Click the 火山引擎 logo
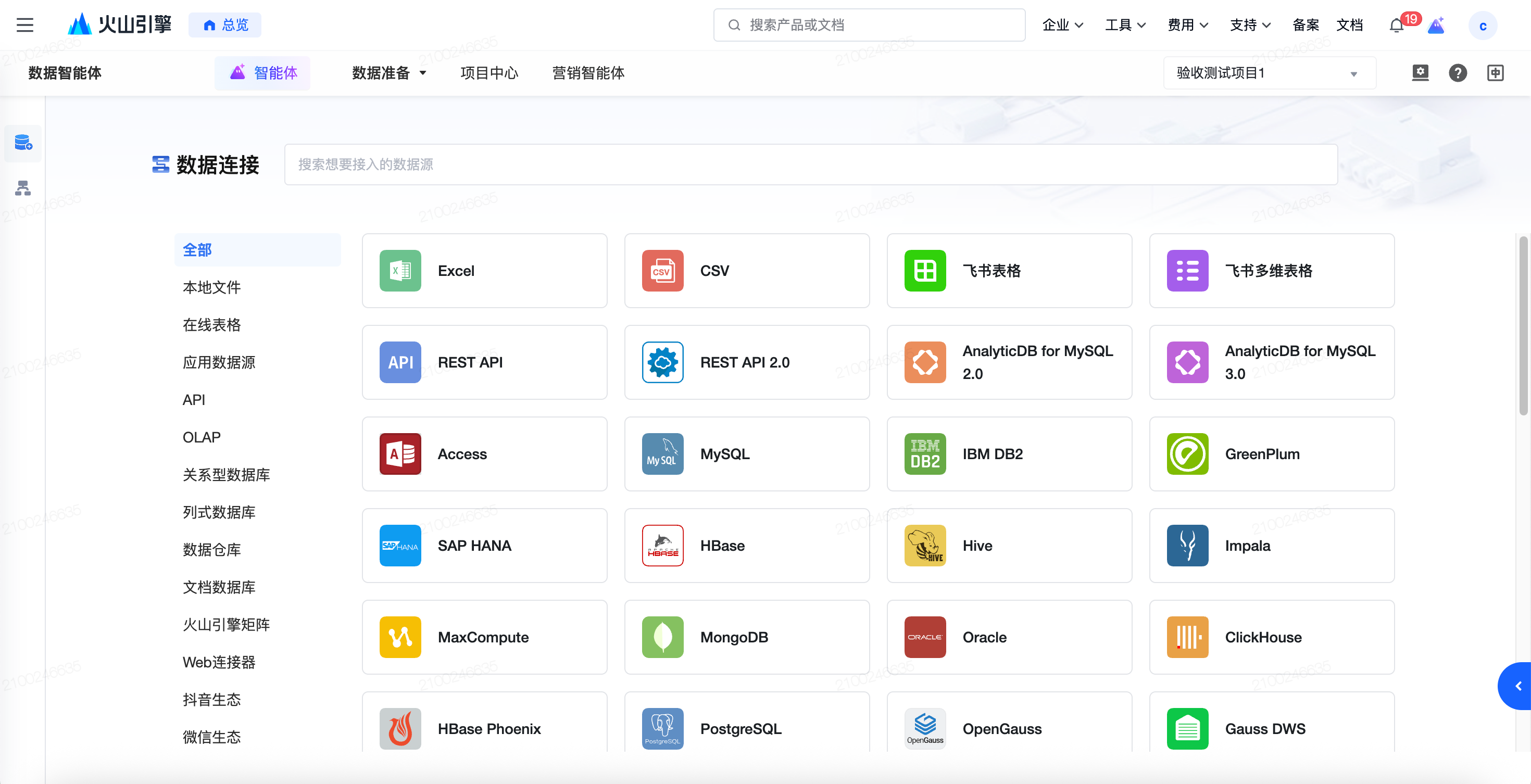Viewport: 1531px width, 784px height. (119, 25)
